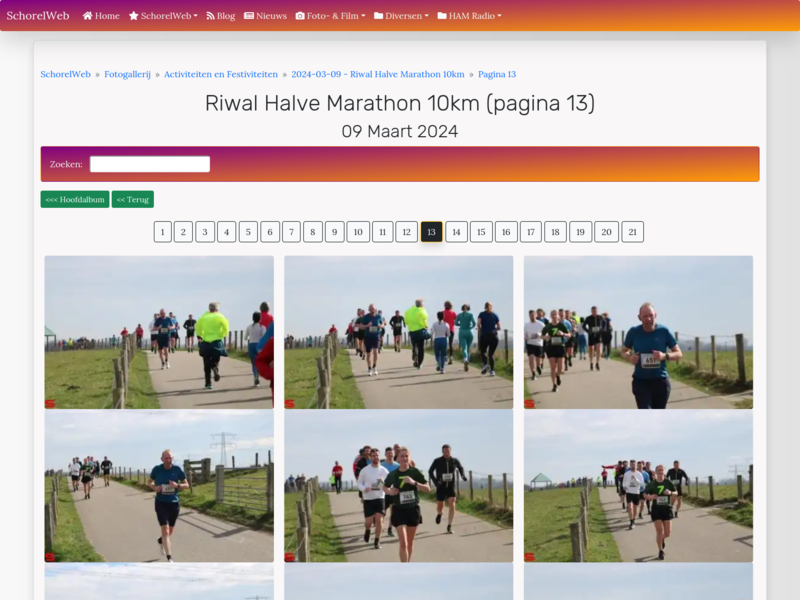This screenshot has height=600, width=800.
Task: Go to gallery page 1
Action: pyautogui.click(x=163, y=232)
